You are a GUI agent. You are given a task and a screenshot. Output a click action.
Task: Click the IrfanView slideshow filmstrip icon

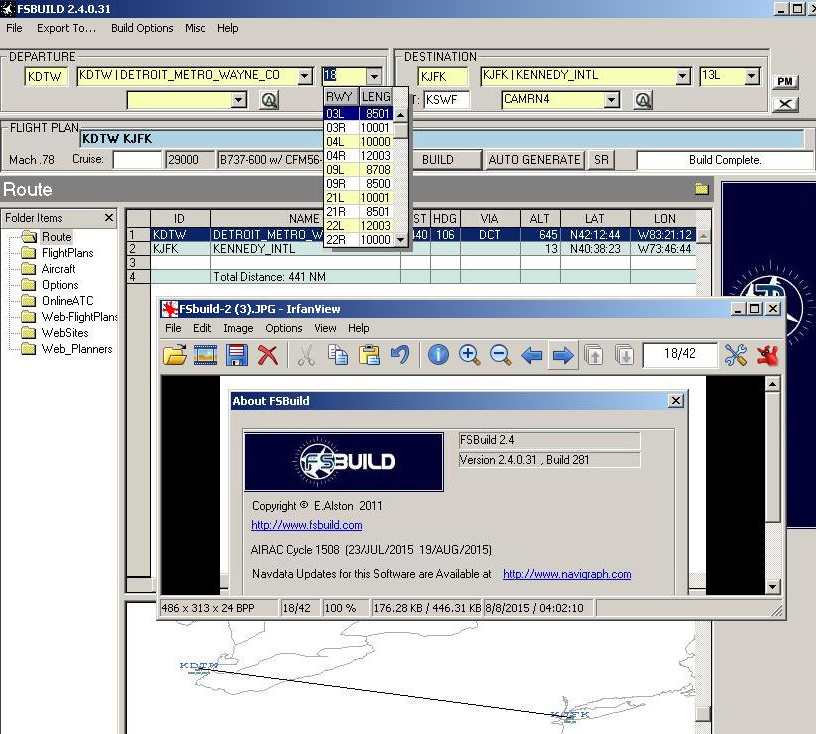(206, 355)
